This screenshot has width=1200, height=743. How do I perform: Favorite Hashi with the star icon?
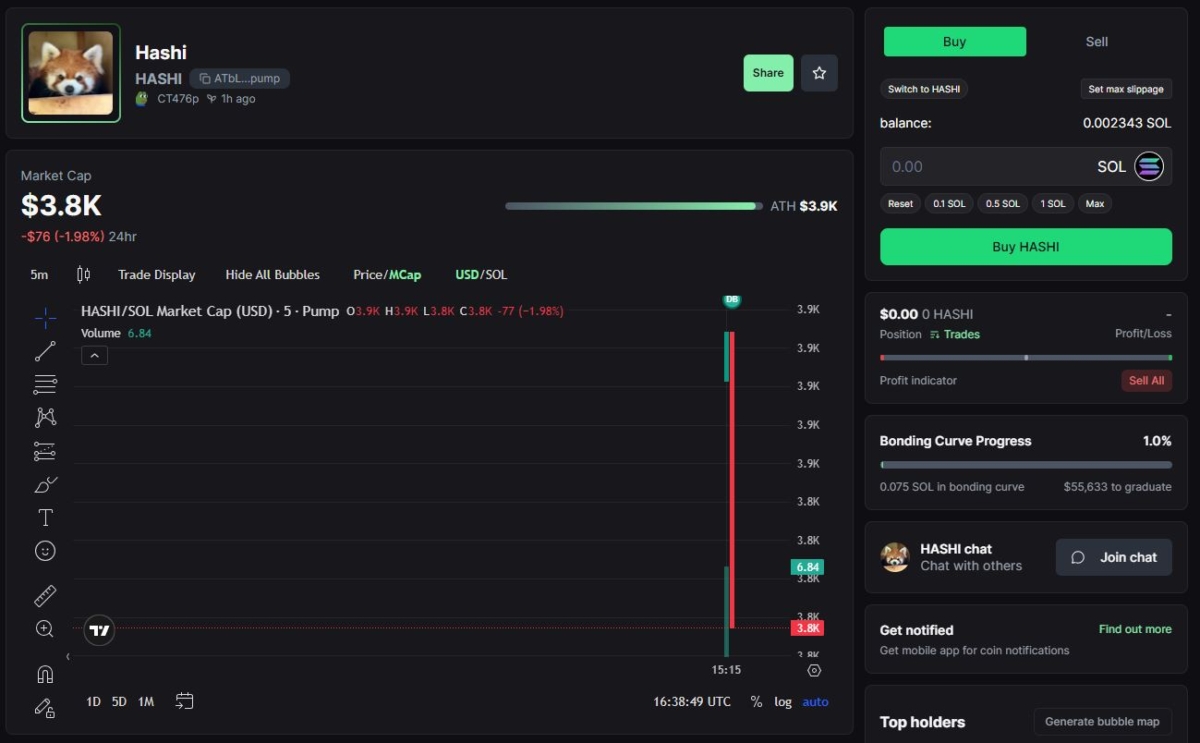(x=819, y=73)
